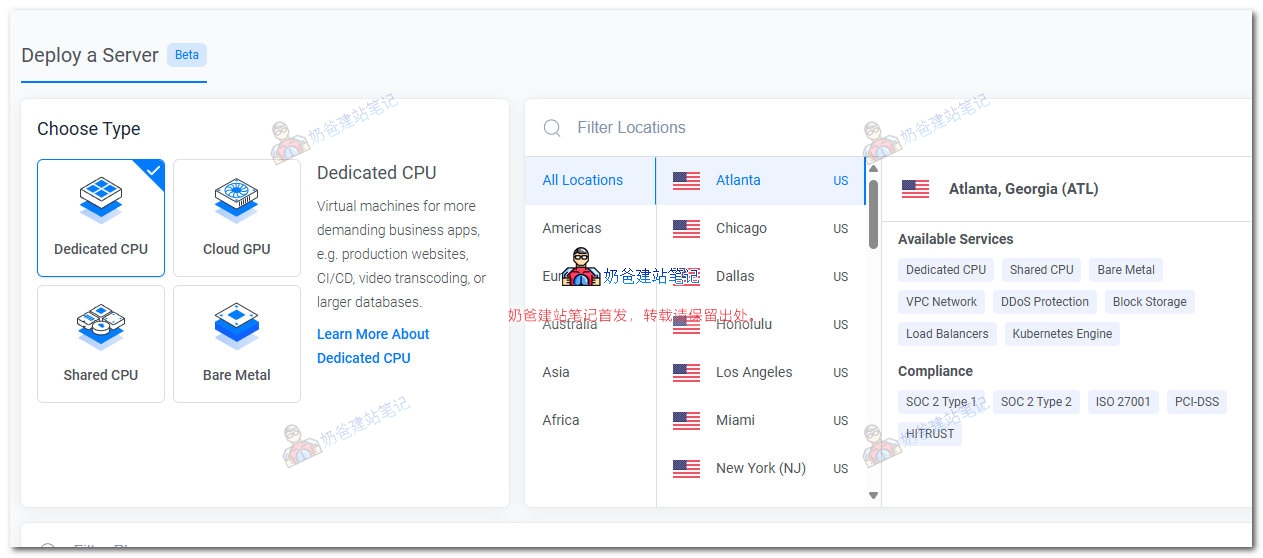Image resolution: width=1263 pixels, height=558 pixels.
Task: Open the All Locations region tab
Action: pos(583,180)
